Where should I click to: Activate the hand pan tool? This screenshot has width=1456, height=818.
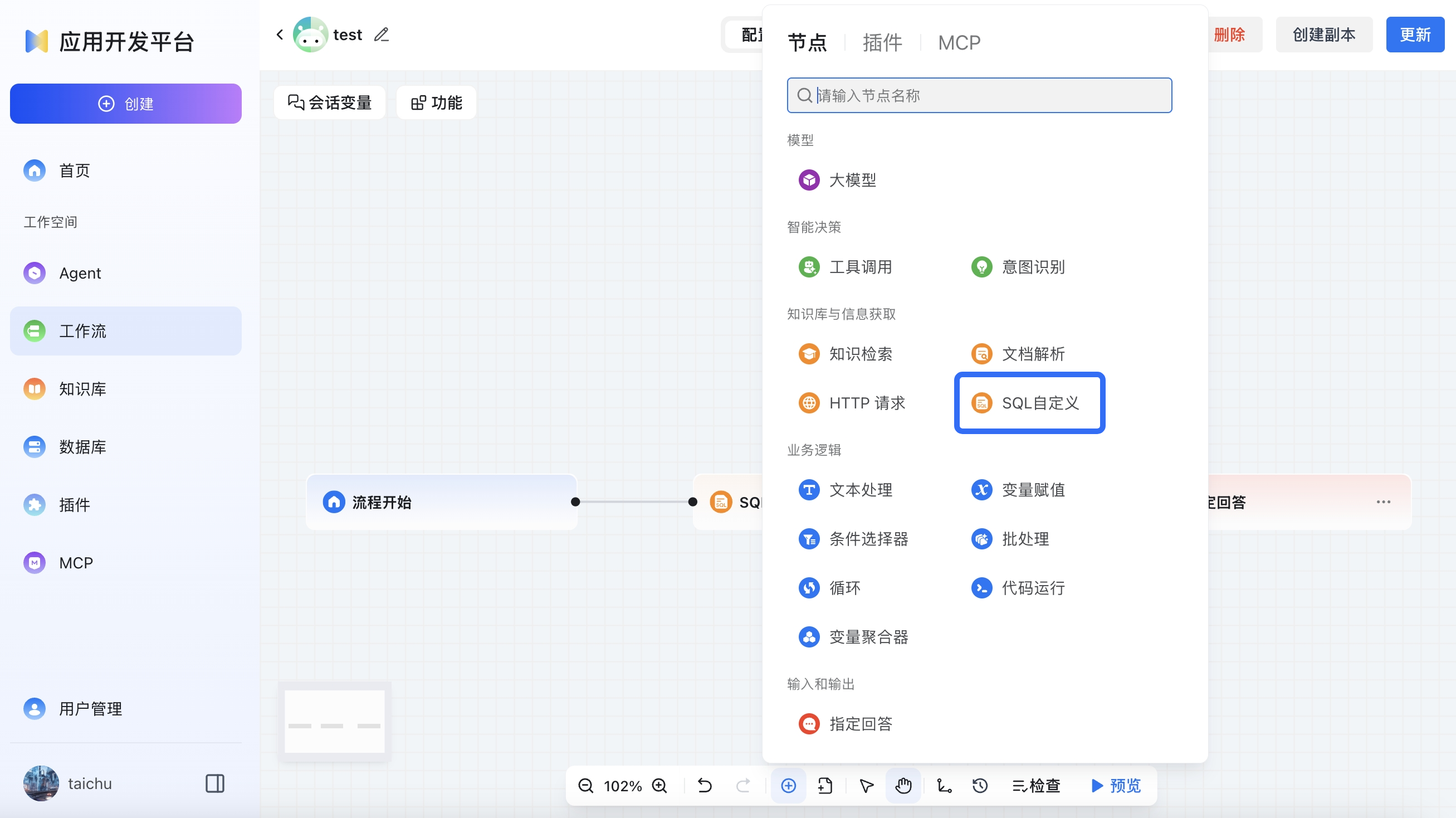[x=903, y=785]
